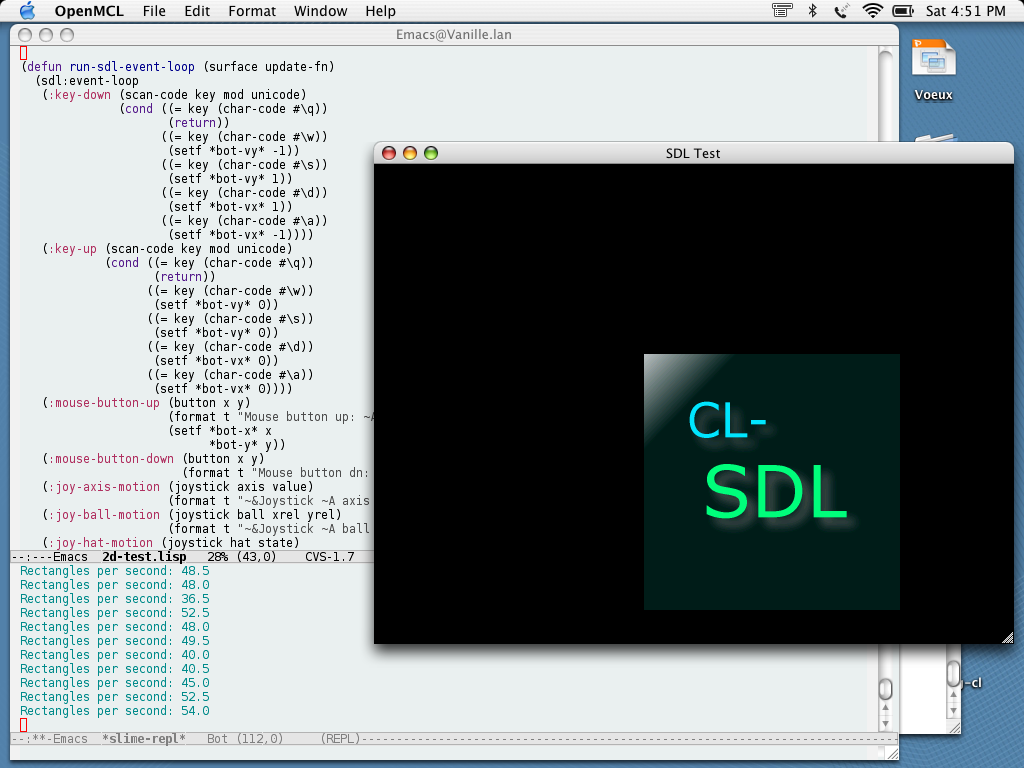Open the Wi-Fi AirPort menu

[x=872, y=10]
